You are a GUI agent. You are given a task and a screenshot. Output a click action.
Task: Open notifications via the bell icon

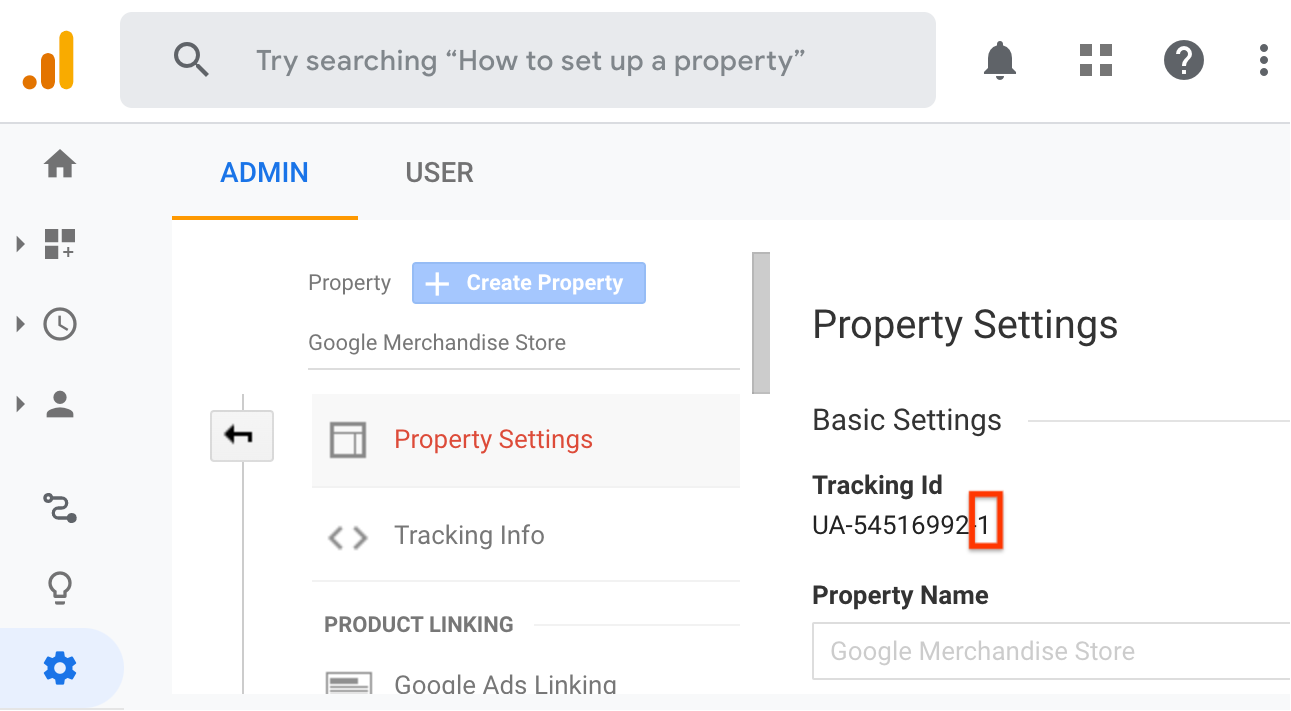coord(999,60)
